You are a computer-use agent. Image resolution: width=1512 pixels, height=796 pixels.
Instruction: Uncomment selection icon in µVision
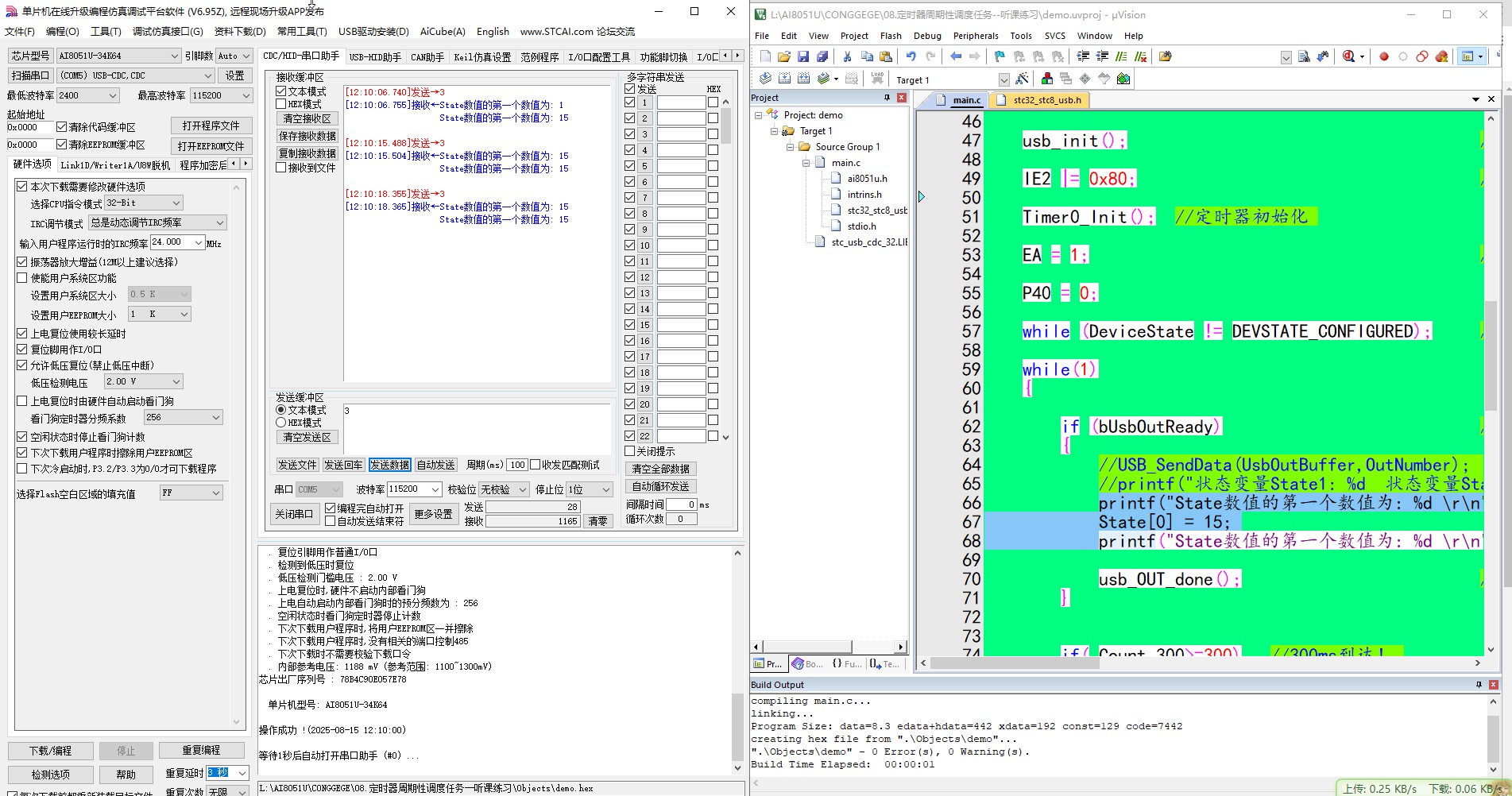pyautogui.click(x=1141, y=56)
